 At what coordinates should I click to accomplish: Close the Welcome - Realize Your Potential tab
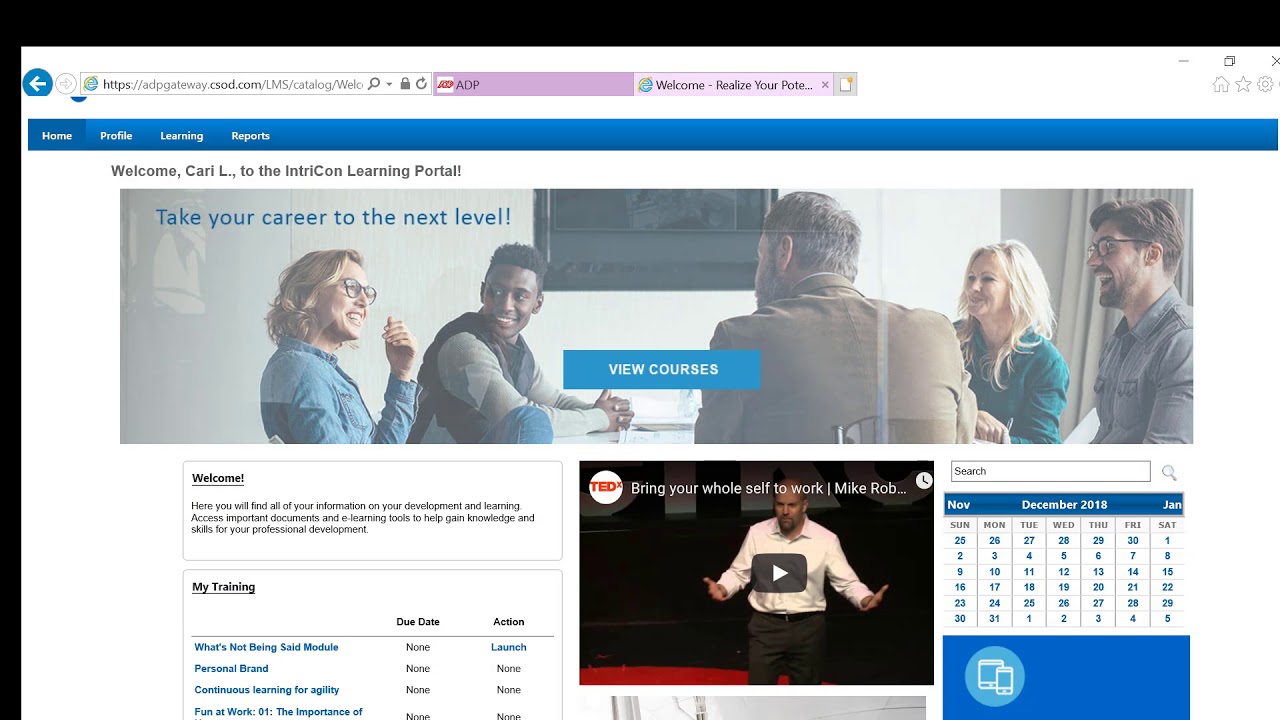[x=825, y=85]
